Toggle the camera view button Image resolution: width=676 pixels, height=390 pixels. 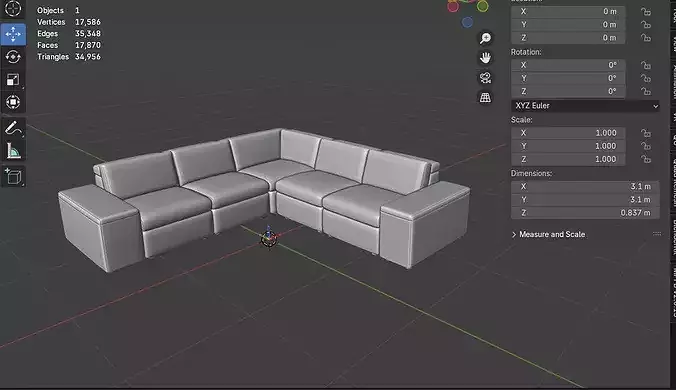point(485,78)
